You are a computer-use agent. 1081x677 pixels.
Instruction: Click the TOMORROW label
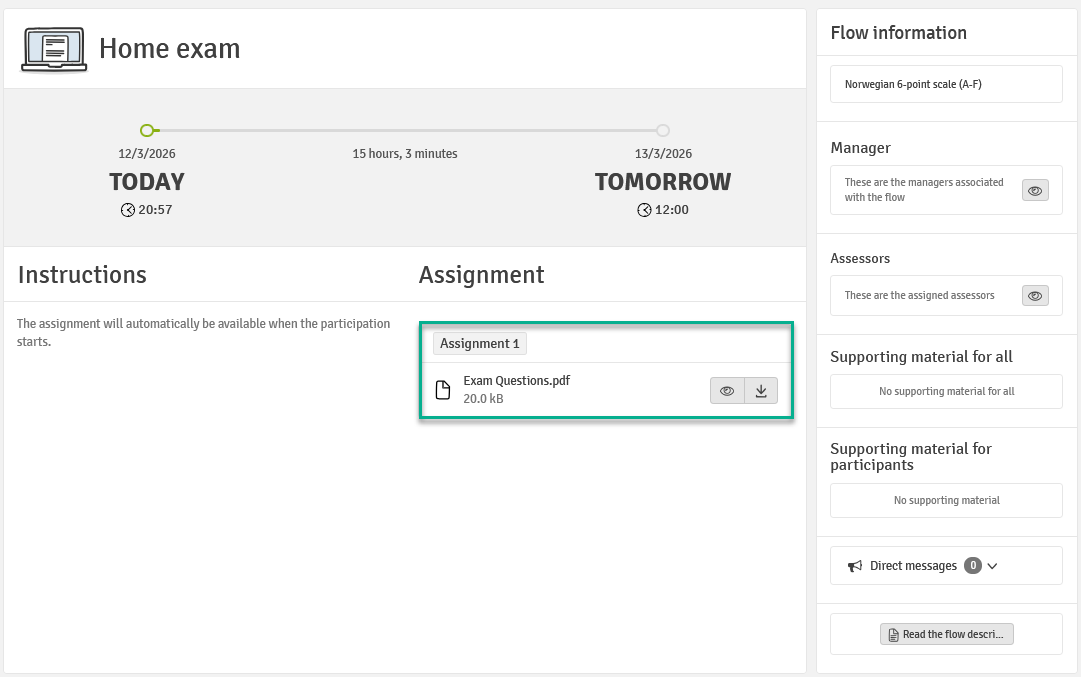[x=663, y=182]
